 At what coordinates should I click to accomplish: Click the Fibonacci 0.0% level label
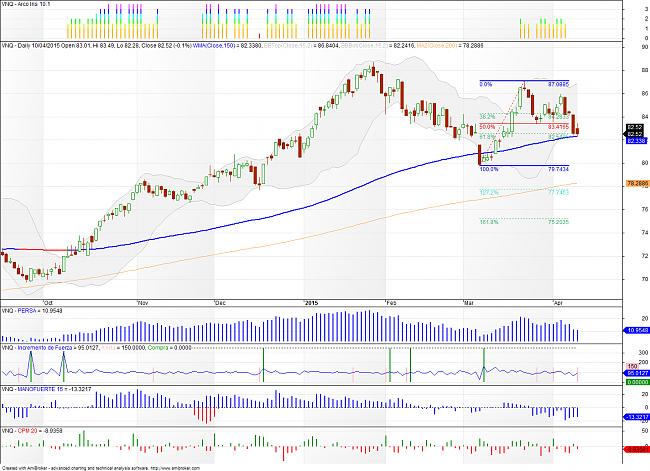(486, 84)
